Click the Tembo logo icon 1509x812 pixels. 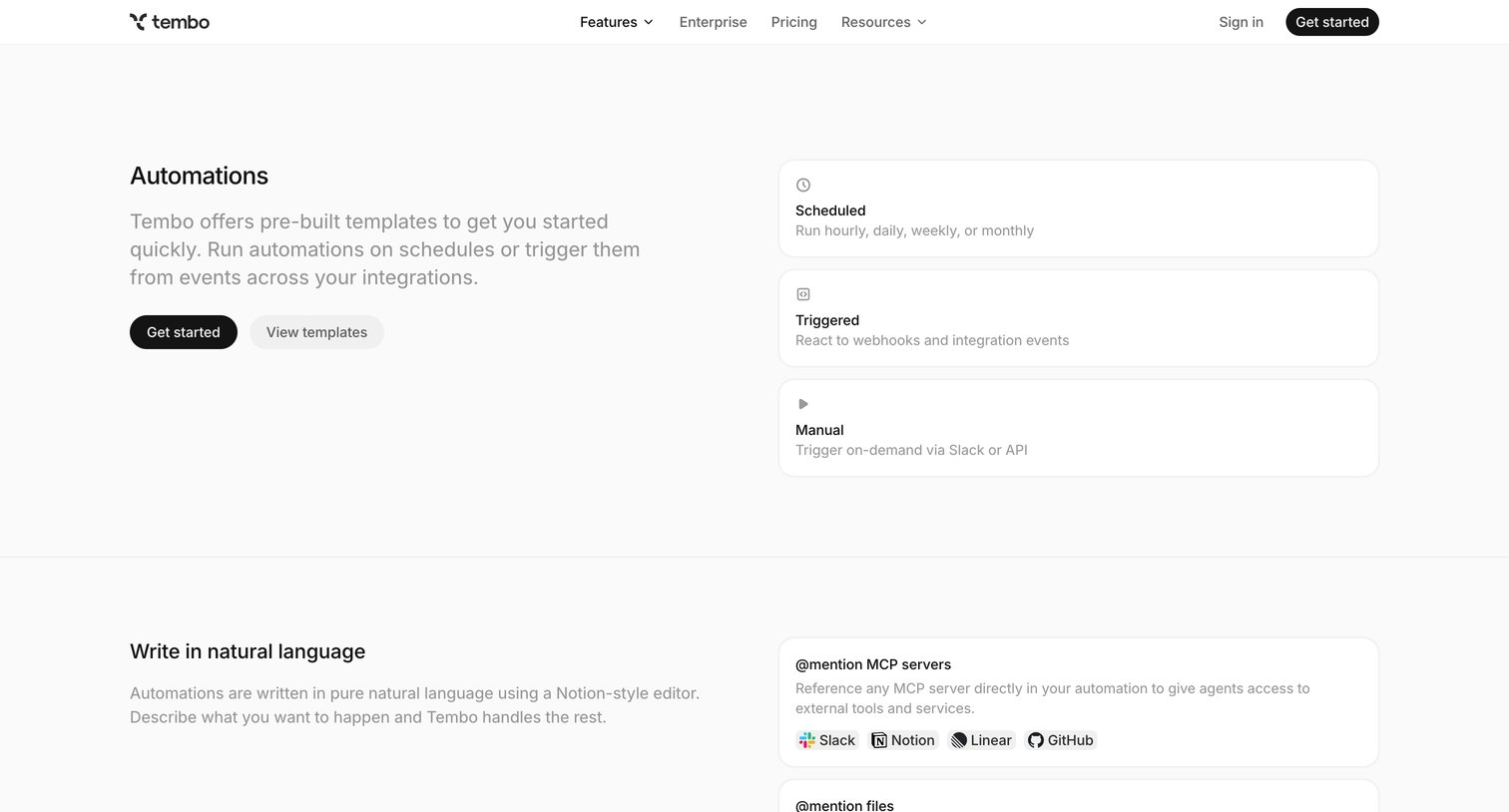coord(138,22)
